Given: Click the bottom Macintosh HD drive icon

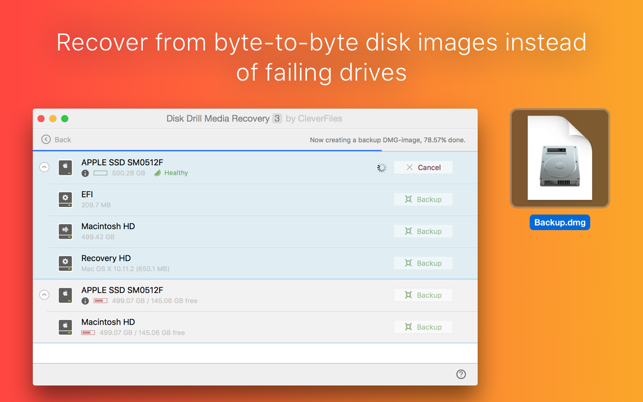Looking at the screenshot, I should click(x=65, y=327).
